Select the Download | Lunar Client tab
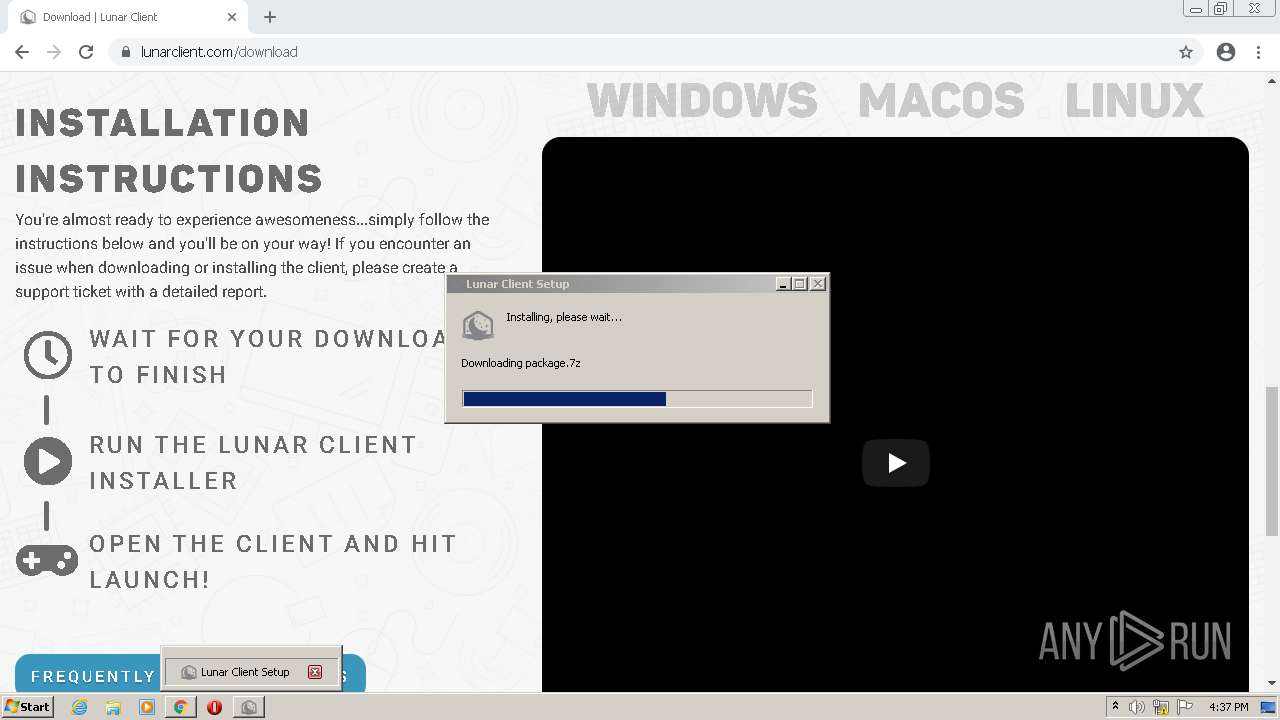Screen dimensions: 1280x720 pyautogui.click(x=128, y=17)
